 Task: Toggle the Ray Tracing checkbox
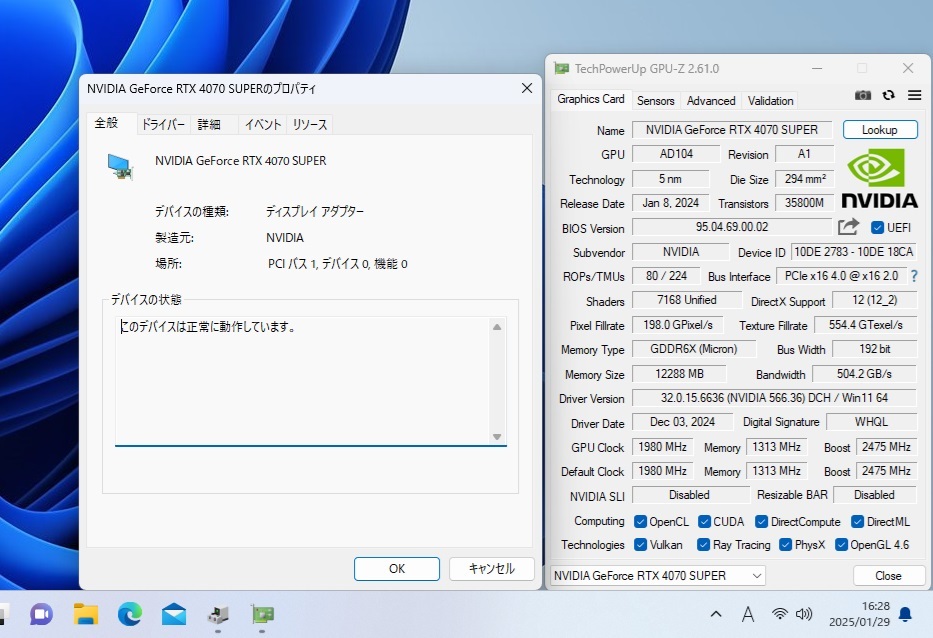[x=703, y=545]
